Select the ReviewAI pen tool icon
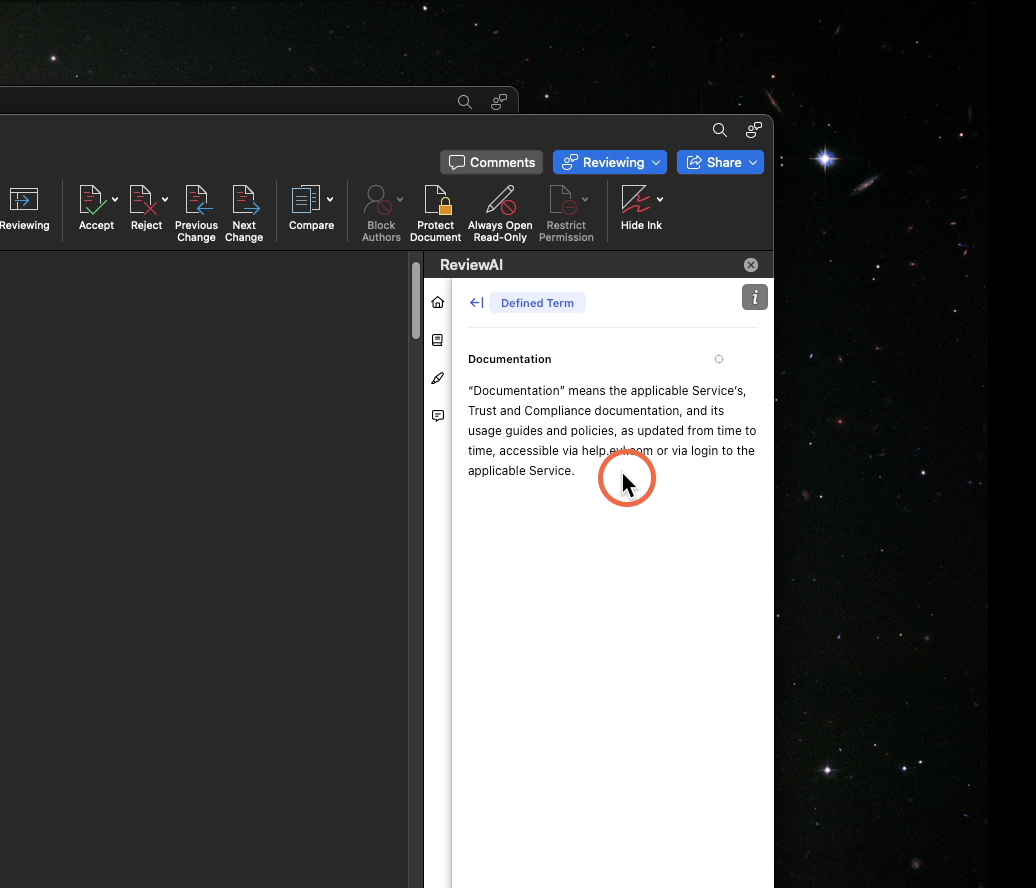Image resolution: width=1036 pixels, height=888 pixels. tap(437, 378)
